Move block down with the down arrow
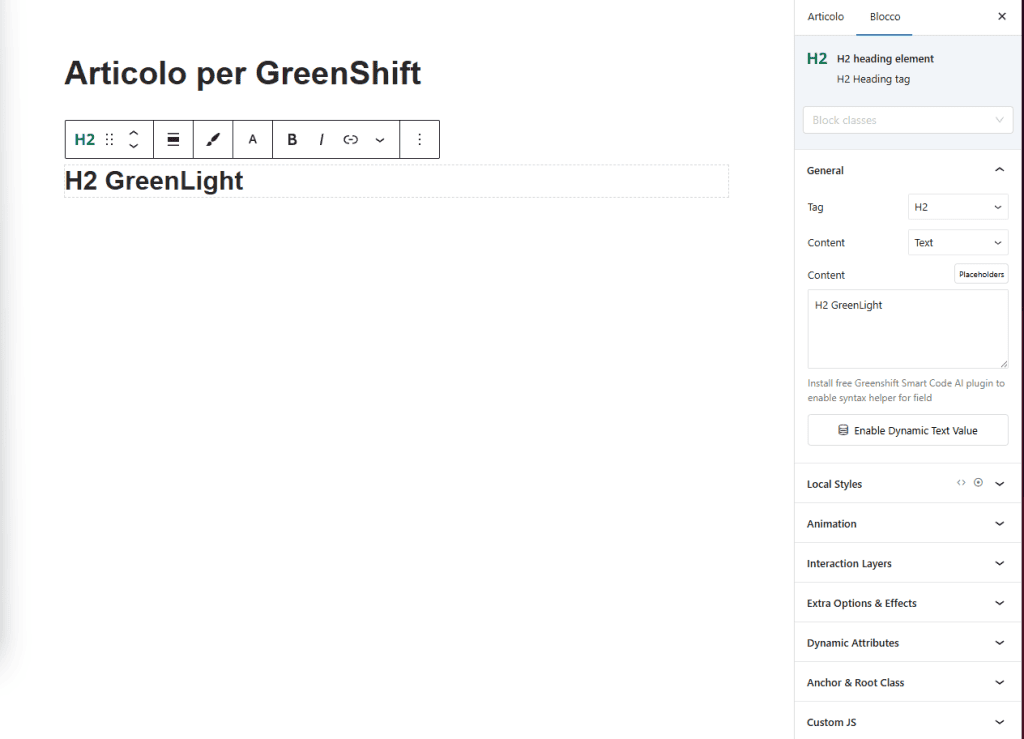 tap(133, 146)
